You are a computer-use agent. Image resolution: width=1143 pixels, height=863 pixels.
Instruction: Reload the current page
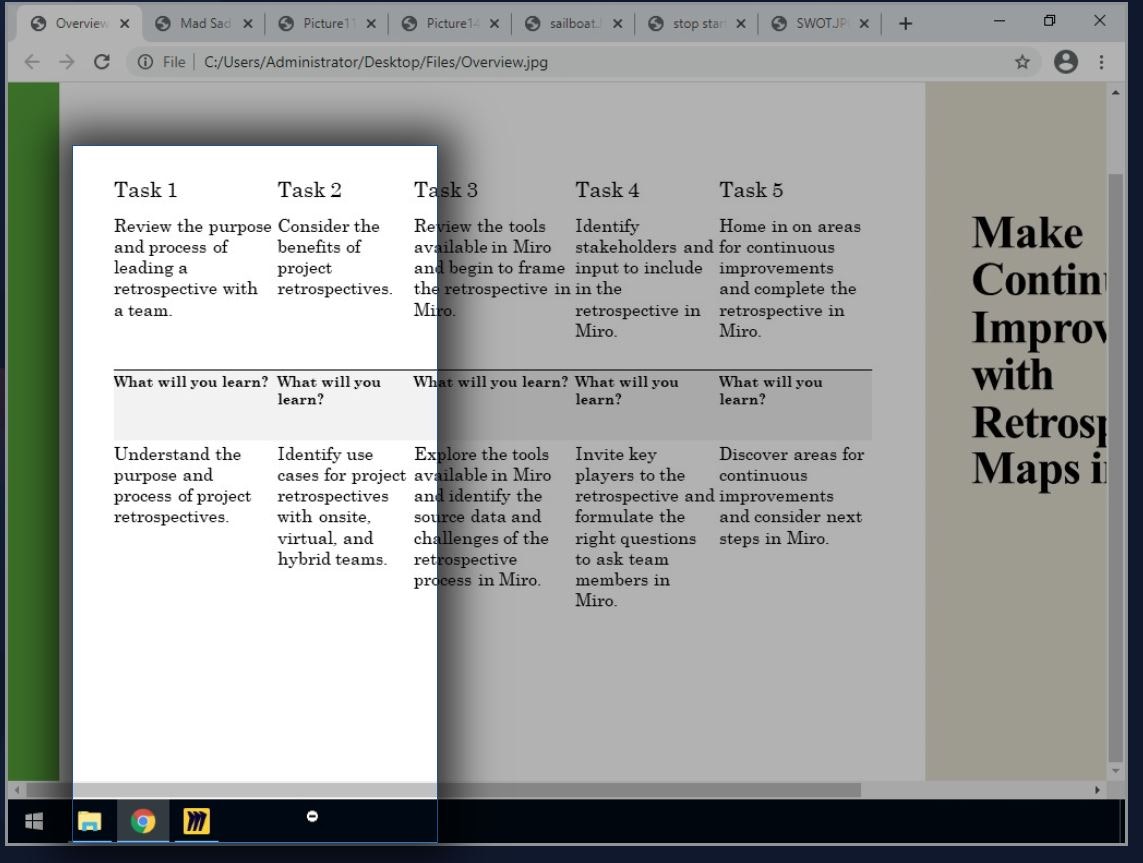point(102,62)
